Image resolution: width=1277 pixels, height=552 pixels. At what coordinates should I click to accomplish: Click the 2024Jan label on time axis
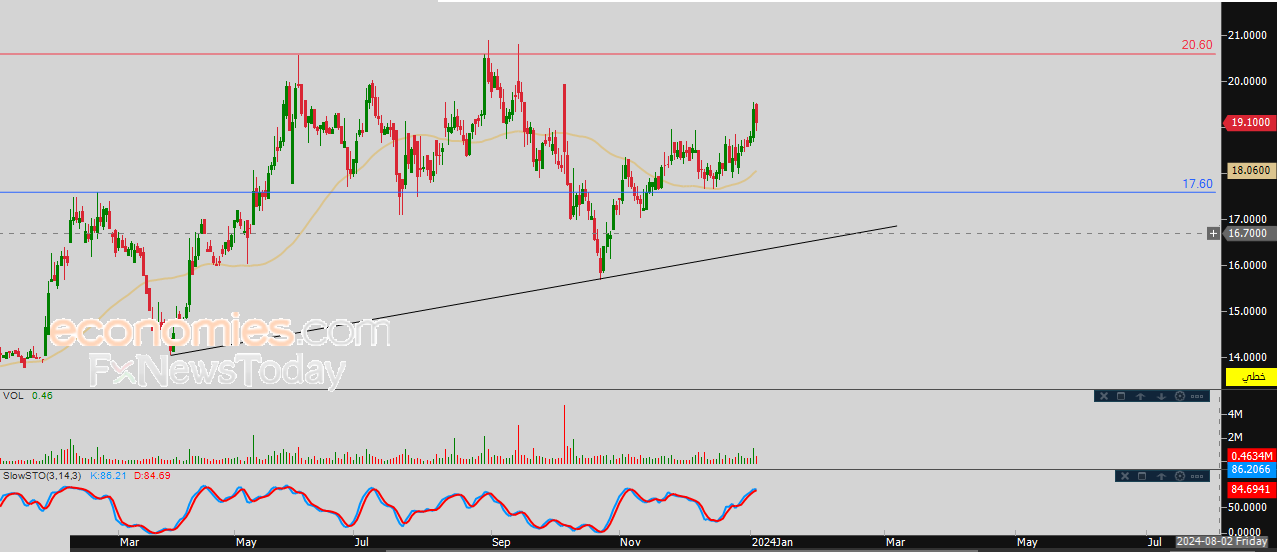(x=774, y=542)
